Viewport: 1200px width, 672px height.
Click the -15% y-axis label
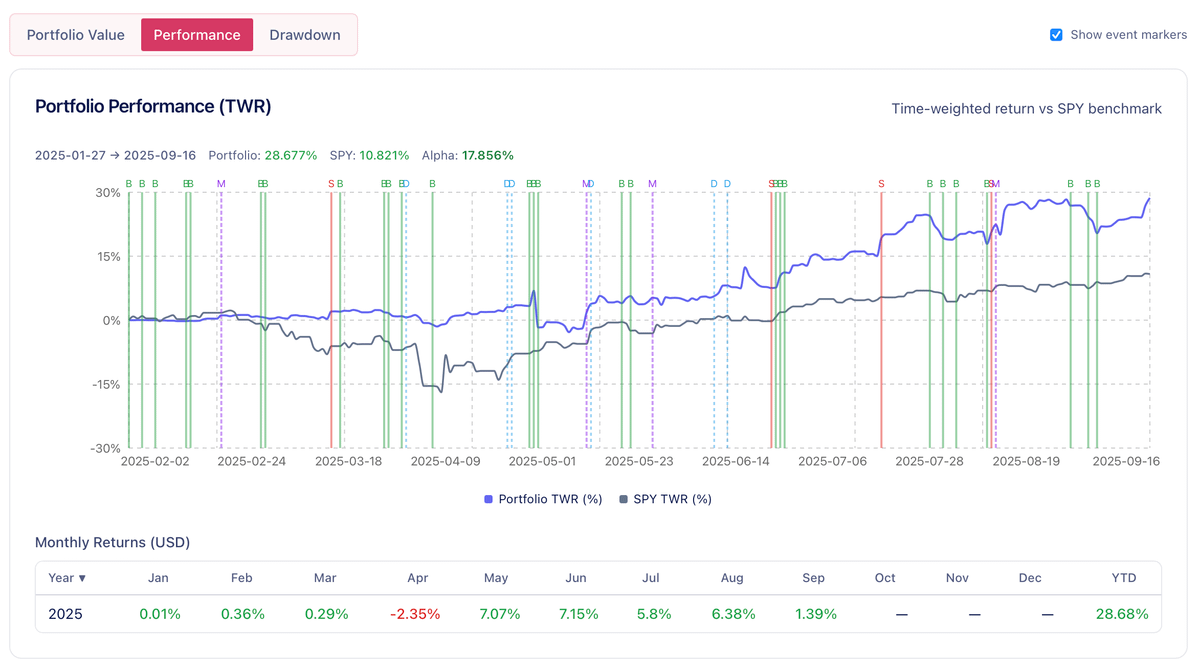[x=104, y=384]
